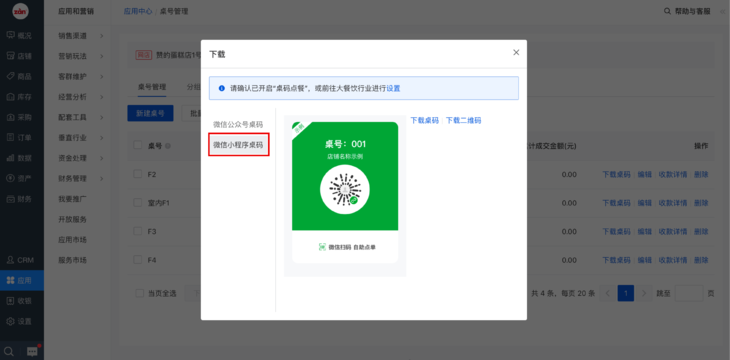The height and width of the screenshot is (360, 730).
Task: Click 应用中心 breadcrumb link
Action: [138, 11]
